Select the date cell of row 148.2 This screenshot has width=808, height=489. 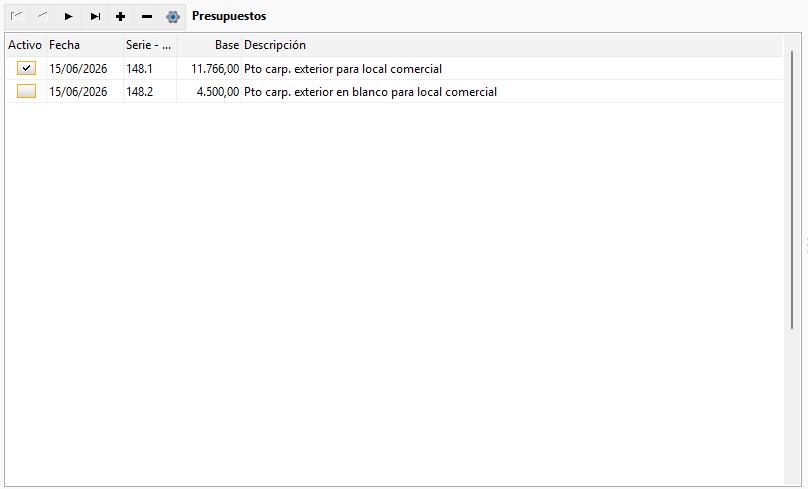[85, 92]
